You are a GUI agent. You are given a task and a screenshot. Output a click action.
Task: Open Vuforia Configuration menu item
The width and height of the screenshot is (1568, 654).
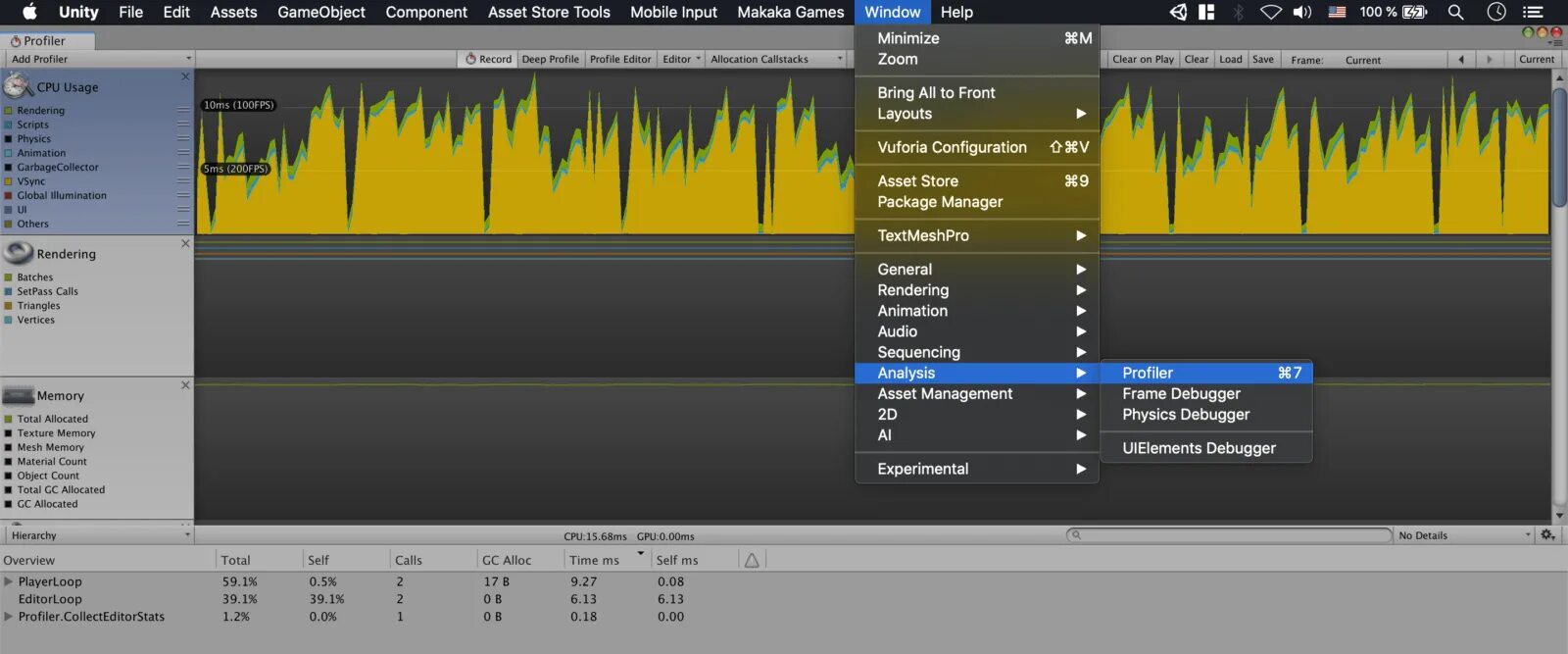[977, 147]
